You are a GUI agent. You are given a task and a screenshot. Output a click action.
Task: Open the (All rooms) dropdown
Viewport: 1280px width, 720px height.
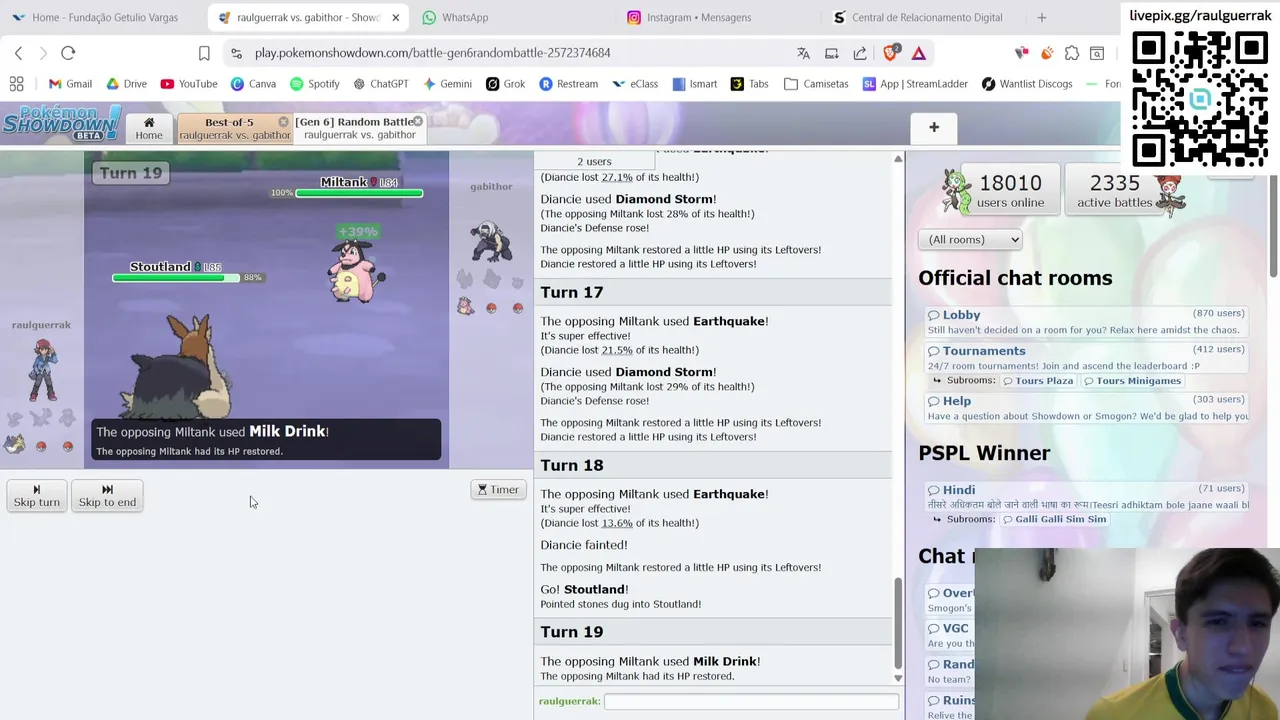[x=970, y=239]
